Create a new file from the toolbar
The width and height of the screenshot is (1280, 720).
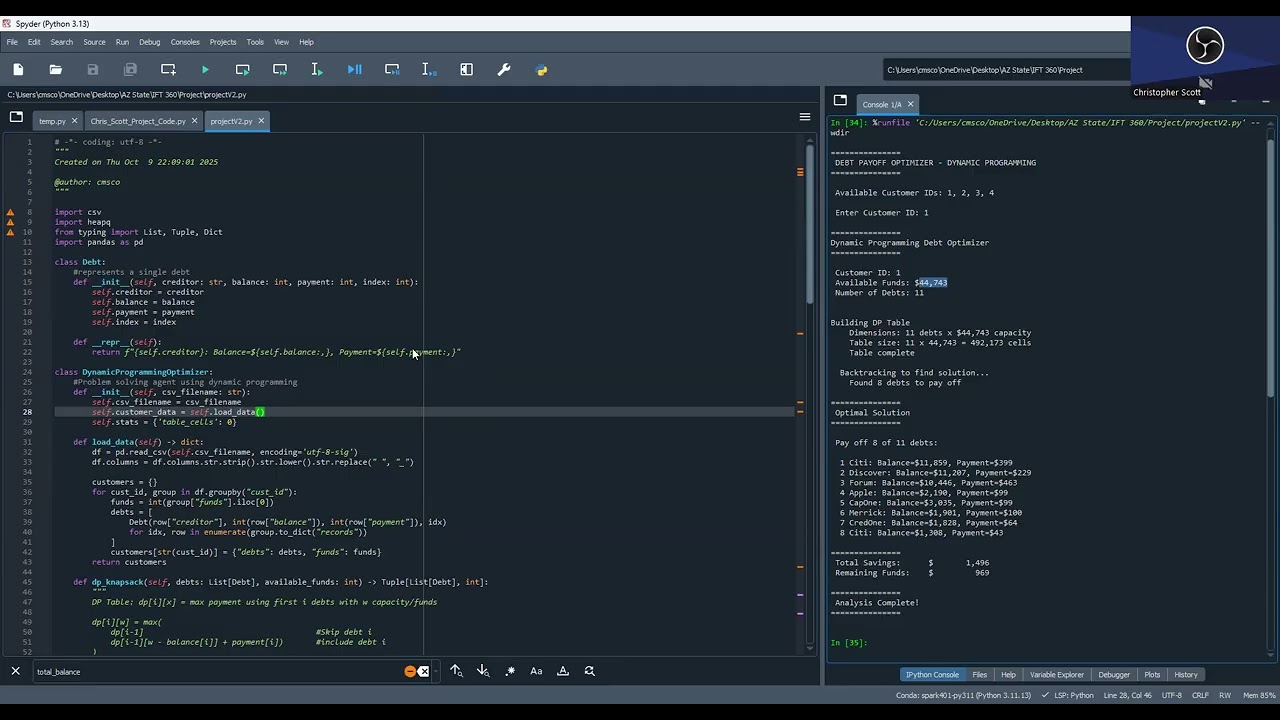click(x=18, y=70)
